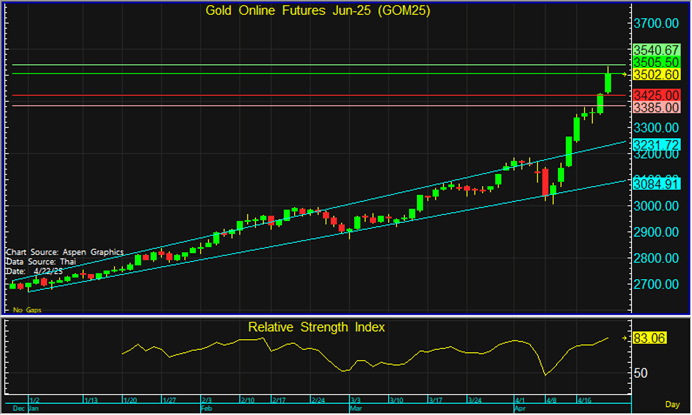Screen dimensions: 692x415
Task: Click the 3700.00 price axis label
Action: coord(657,23)
